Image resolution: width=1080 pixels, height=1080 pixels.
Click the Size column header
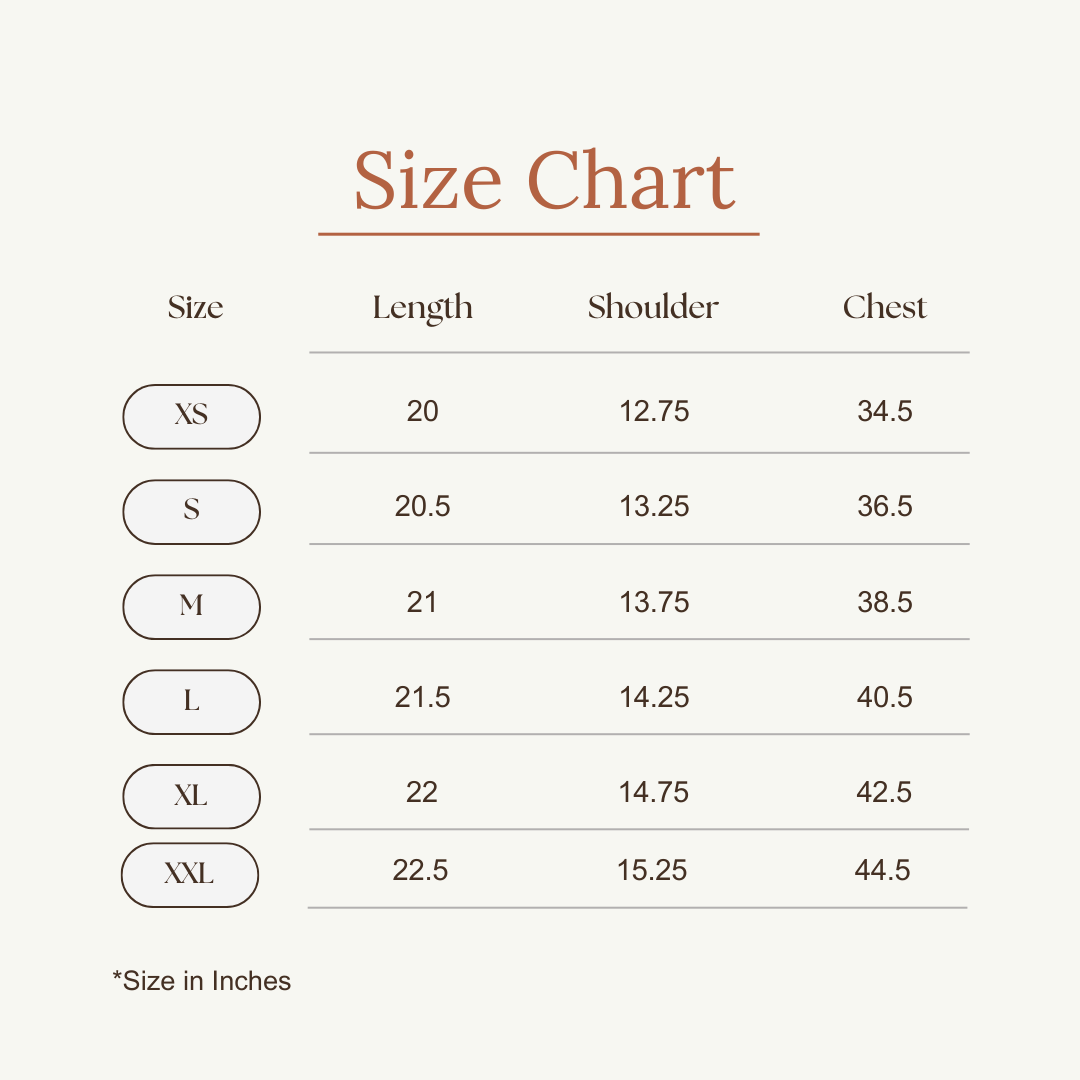point(195,307)
